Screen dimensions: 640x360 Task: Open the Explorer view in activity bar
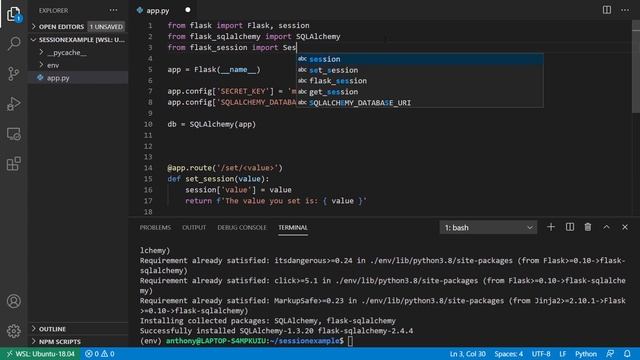[13, 14]
